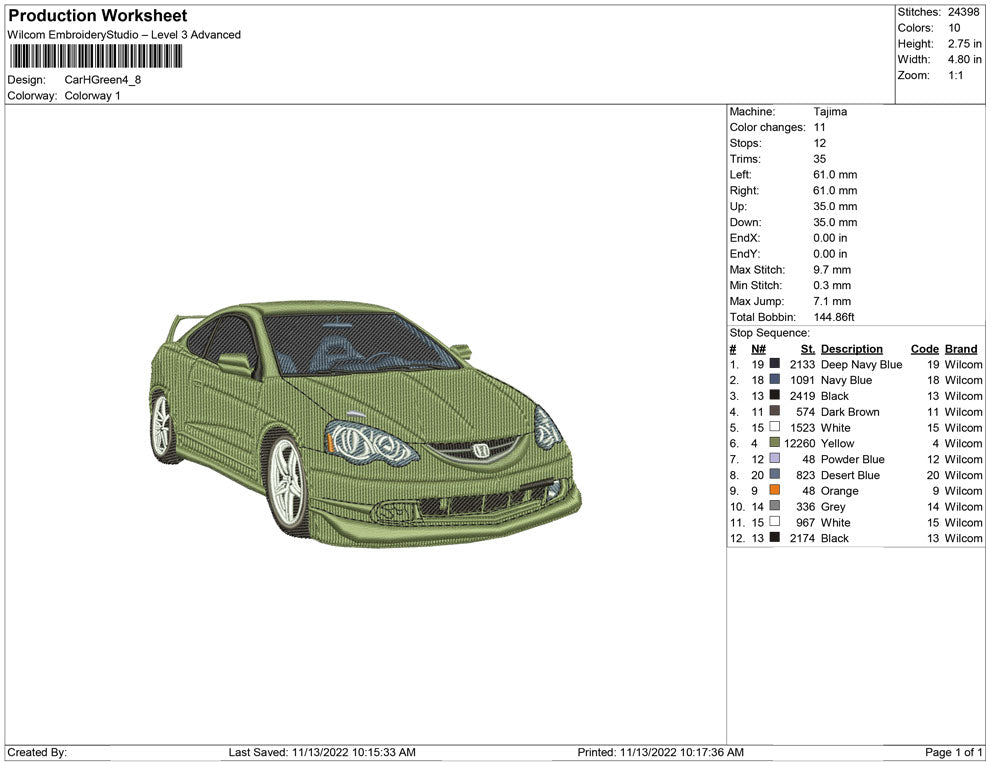Image resolution: width=990 pixels, height=762 pixels.
Task: Click the Page 1 of 1 footer text
Action: point(954,752)
